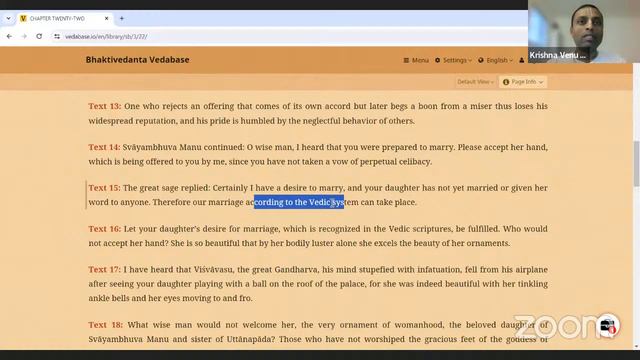The image size is (640, 360).
Task: Open a new browser tab
Action: [122, 18]
